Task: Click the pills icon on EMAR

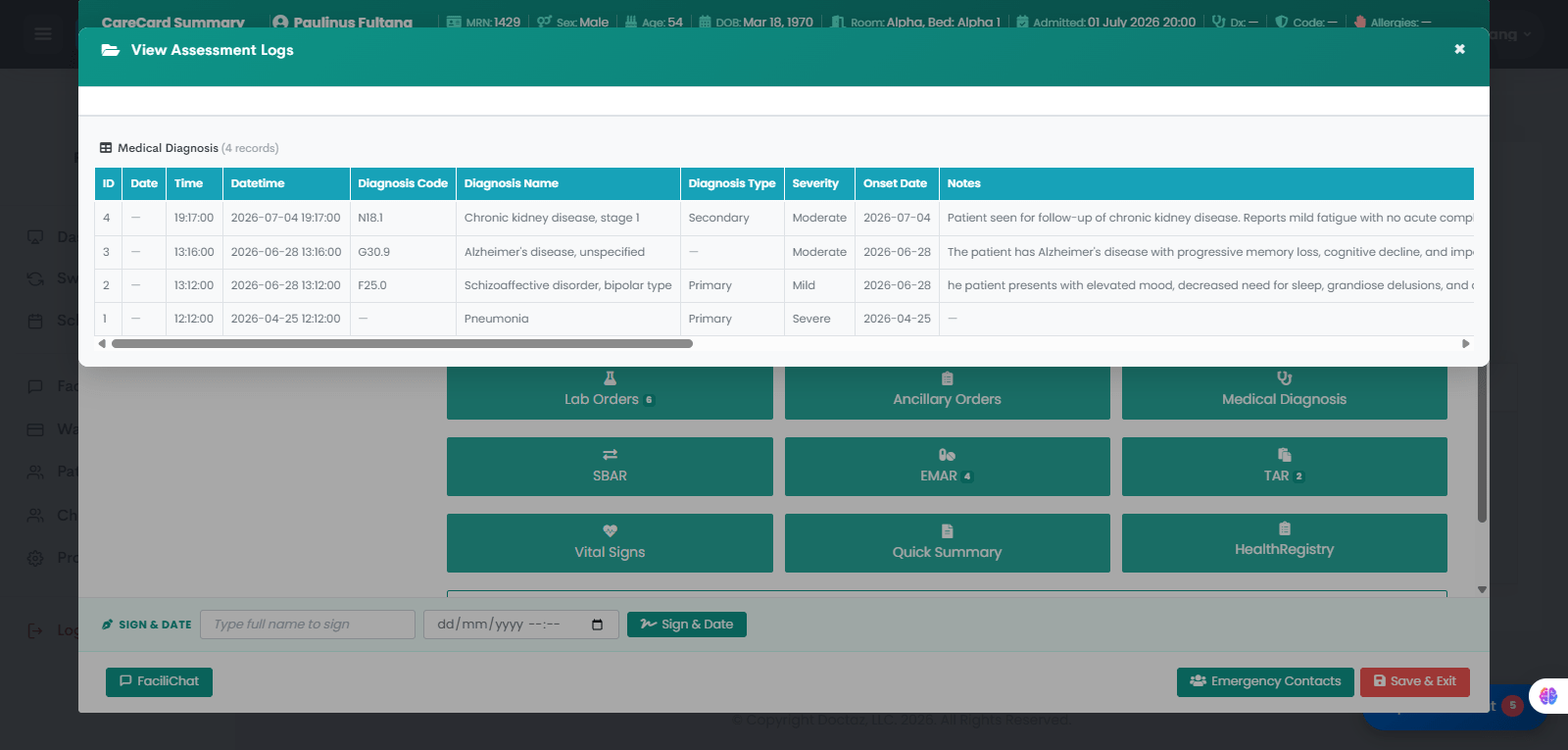Action: tap(947, 455)
